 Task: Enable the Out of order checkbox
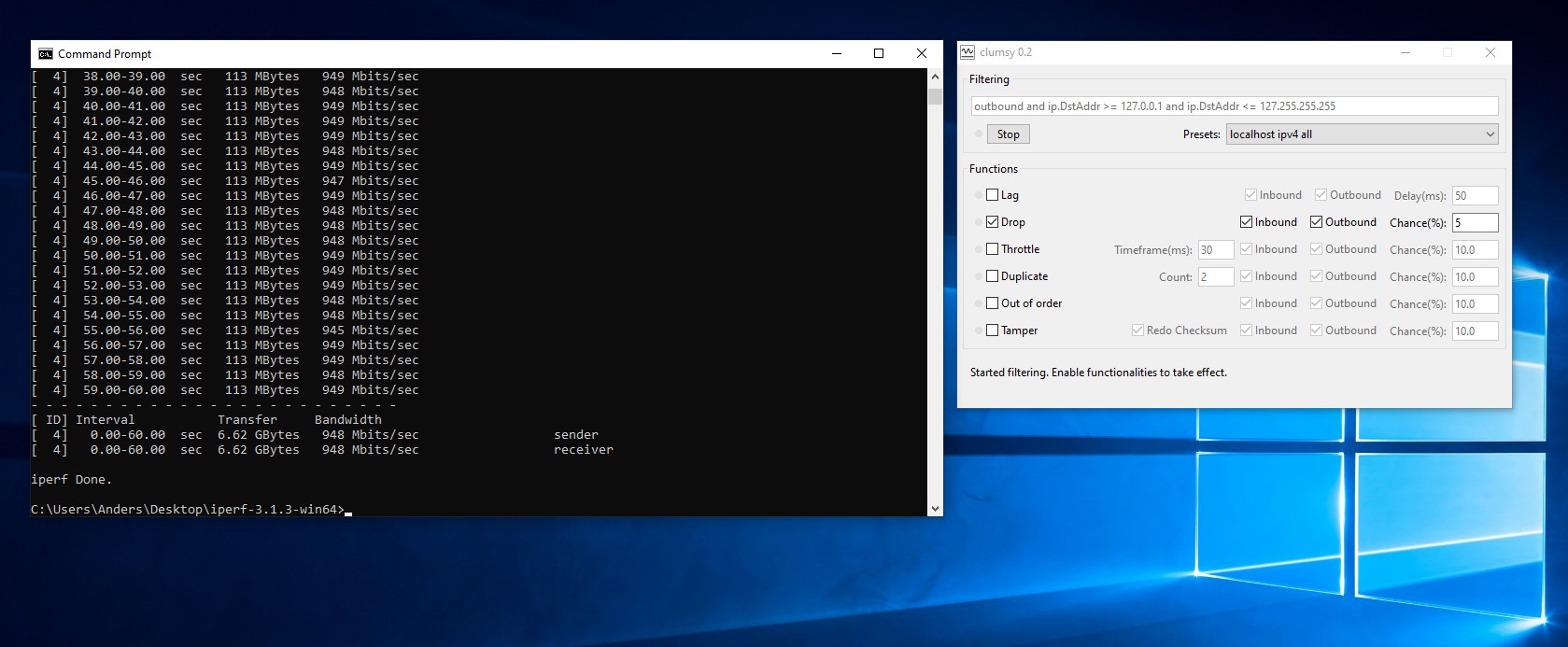tap(993, 303)
